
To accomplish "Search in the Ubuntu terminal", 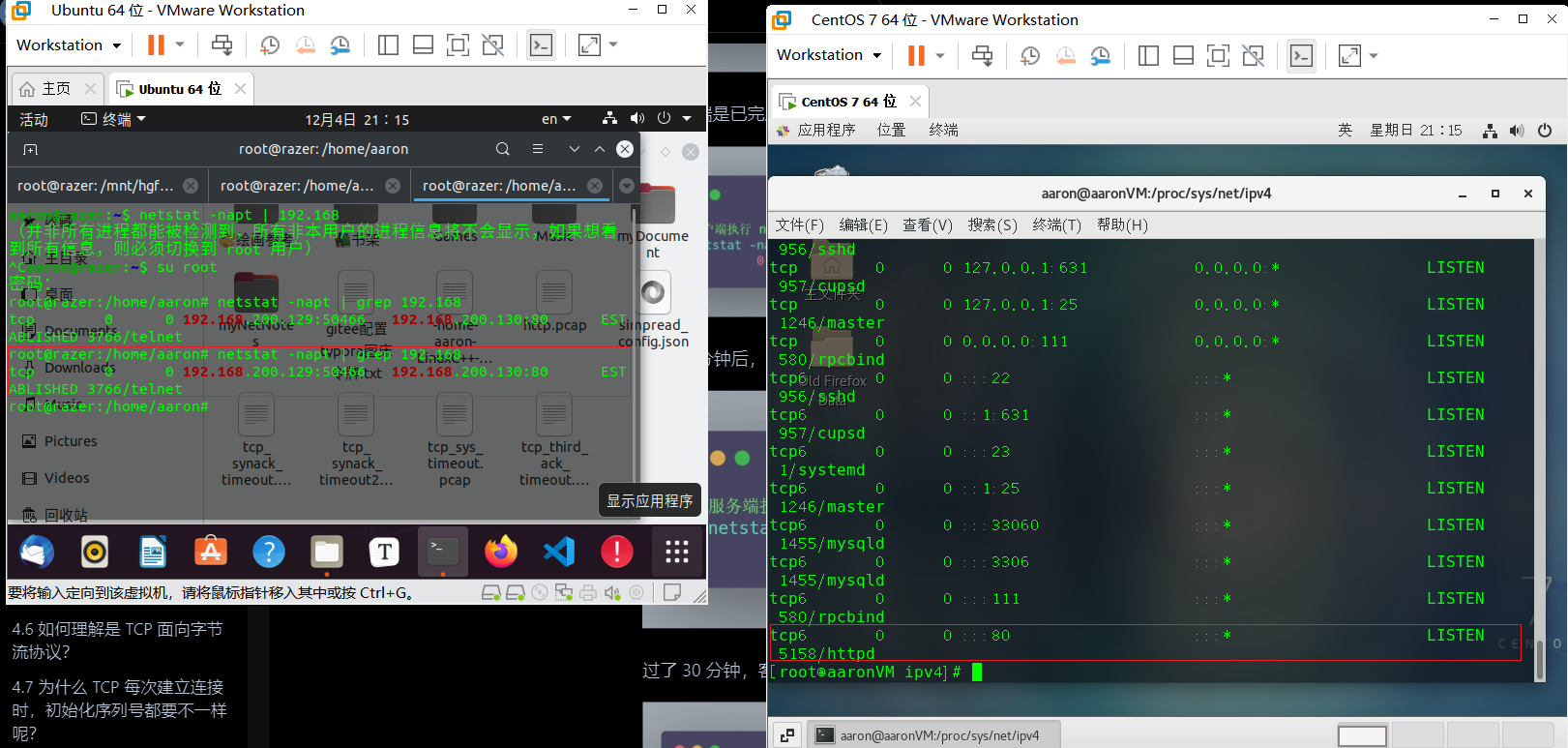I will 503,149.
